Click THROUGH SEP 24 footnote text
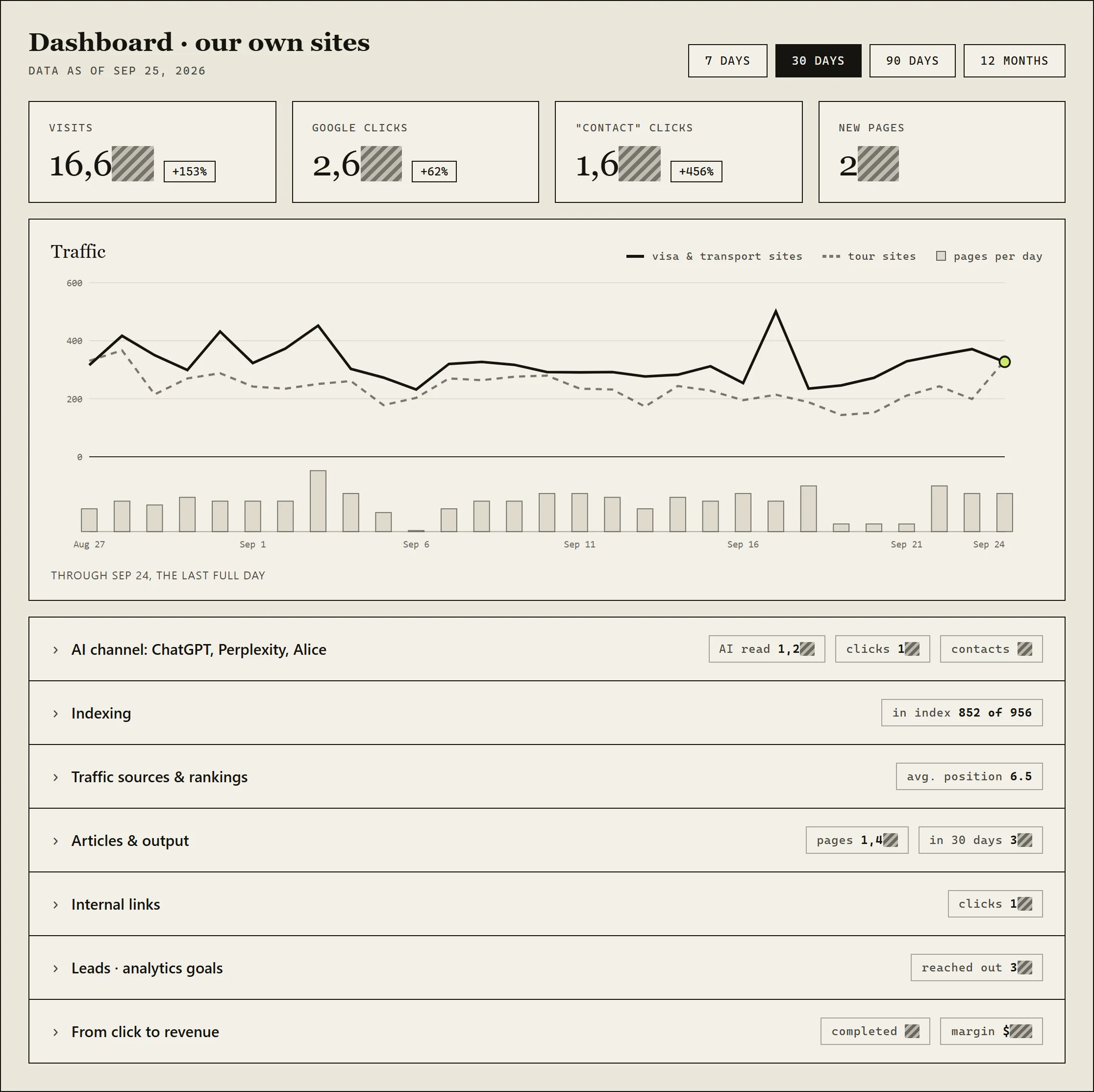The height and width of the screenshot is (1092, 1094). point(158,575)
